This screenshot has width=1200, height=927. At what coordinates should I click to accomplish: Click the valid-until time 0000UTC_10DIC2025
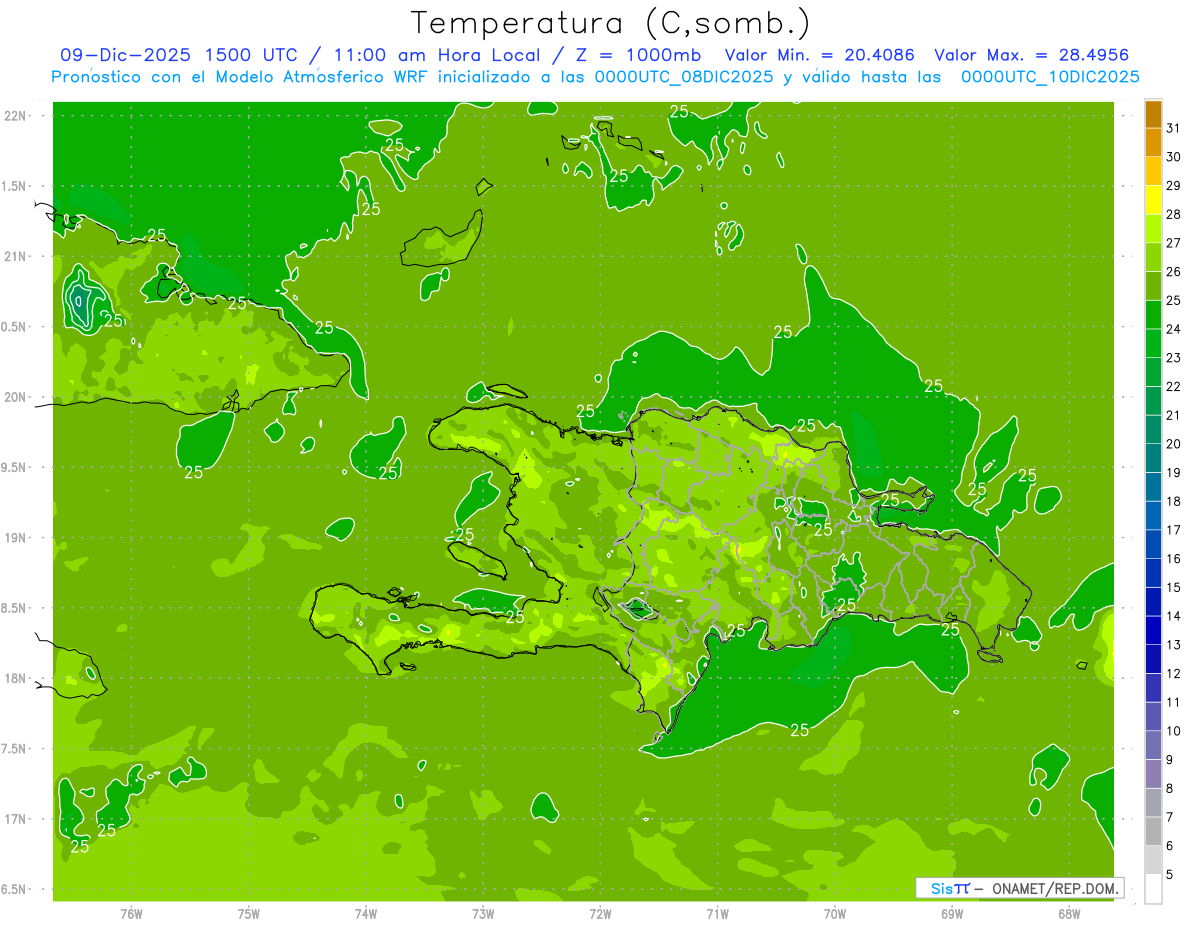point(1050,76)
